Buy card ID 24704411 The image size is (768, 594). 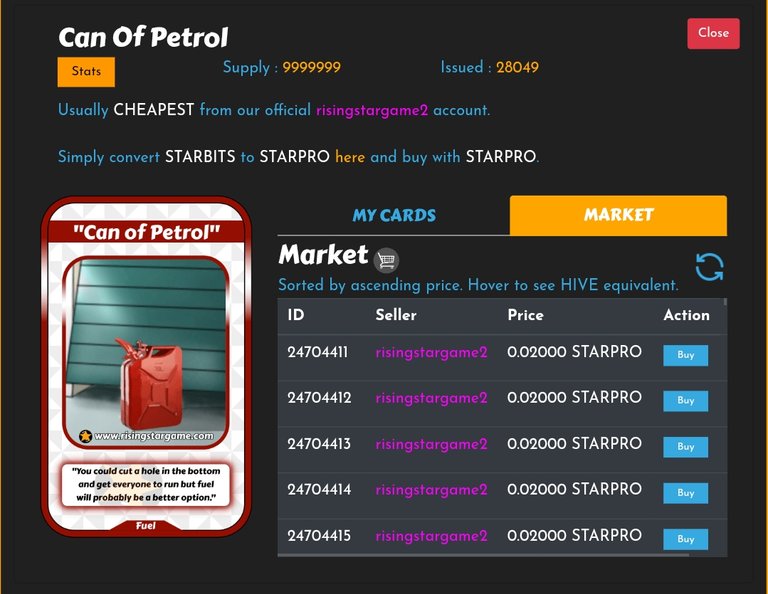coord(685,355)
